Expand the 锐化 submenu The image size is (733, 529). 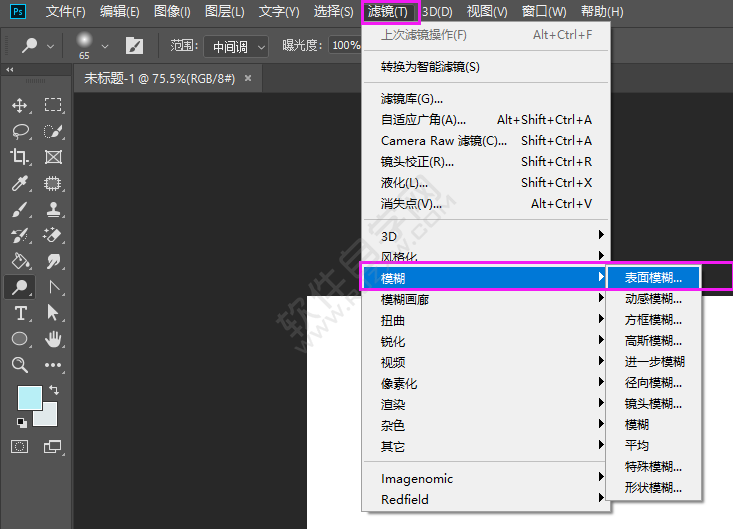485,342
